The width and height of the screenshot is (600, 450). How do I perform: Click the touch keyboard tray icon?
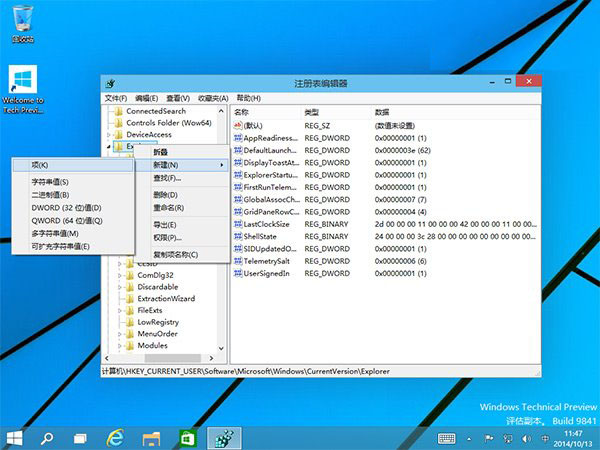pyautogui.click(x=447, y=438)
